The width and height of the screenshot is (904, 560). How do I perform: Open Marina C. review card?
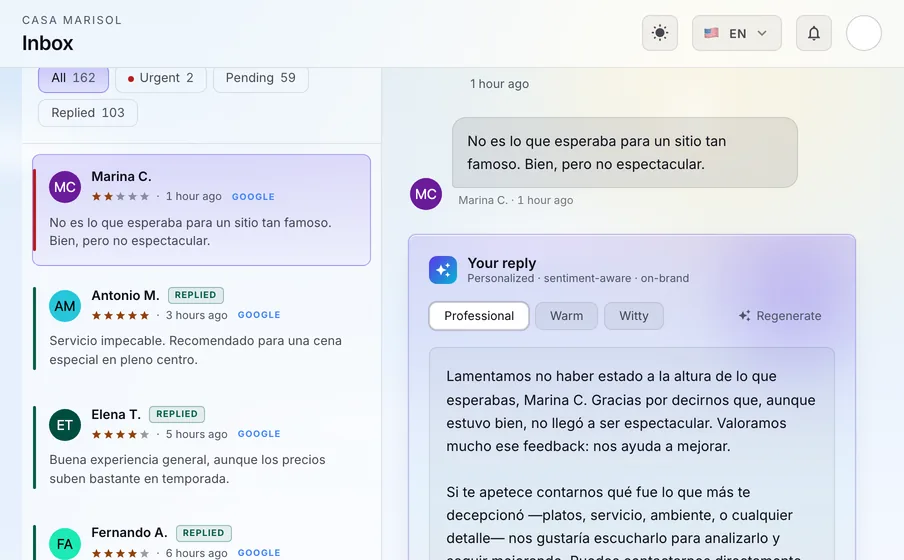pyautogui.click(x=201, y=210)
